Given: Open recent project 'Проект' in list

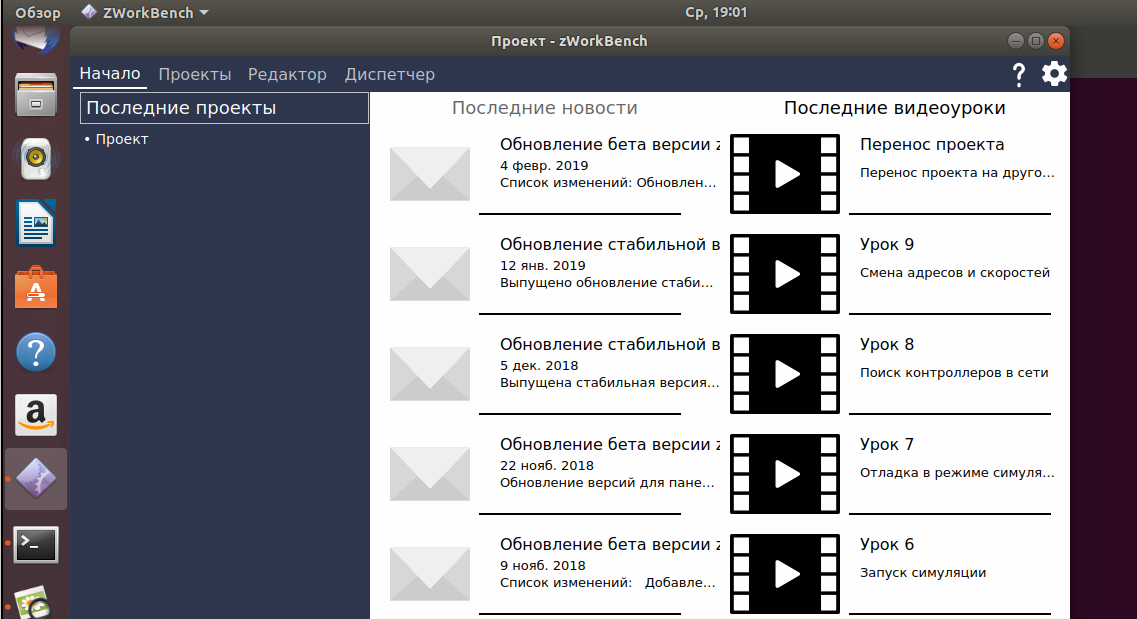Looking at the screenshot, I should [x=121, y=139].
